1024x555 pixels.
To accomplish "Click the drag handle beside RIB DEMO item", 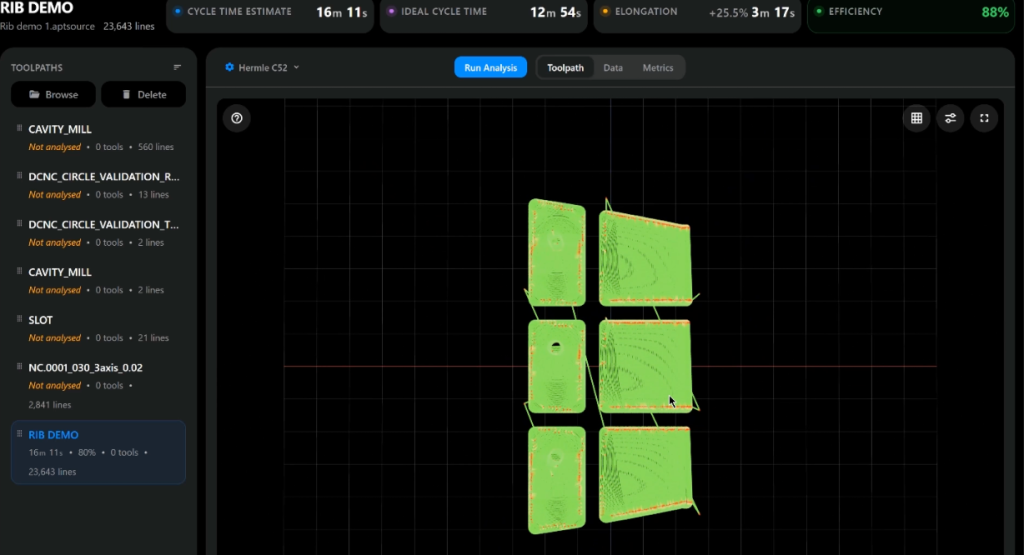I will point(19,434).
